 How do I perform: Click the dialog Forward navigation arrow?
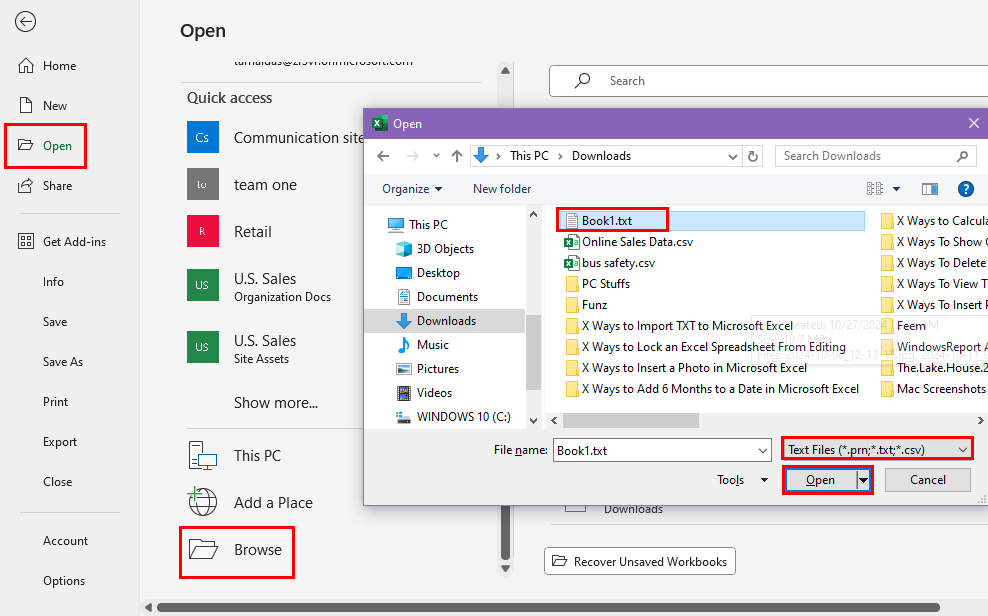click(x=413, y=156)
